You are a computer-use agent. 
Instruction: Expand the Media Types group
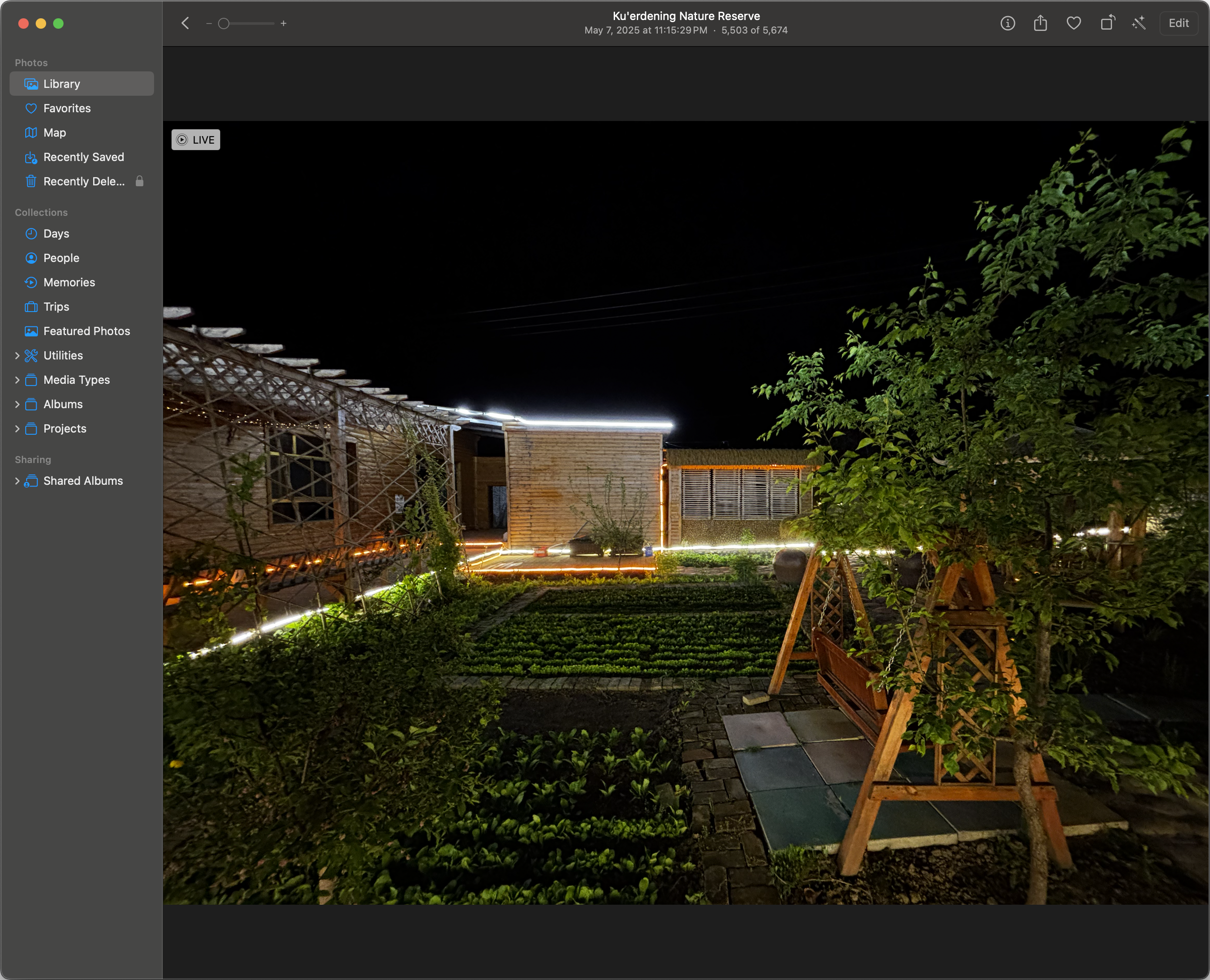click(17, 380)
